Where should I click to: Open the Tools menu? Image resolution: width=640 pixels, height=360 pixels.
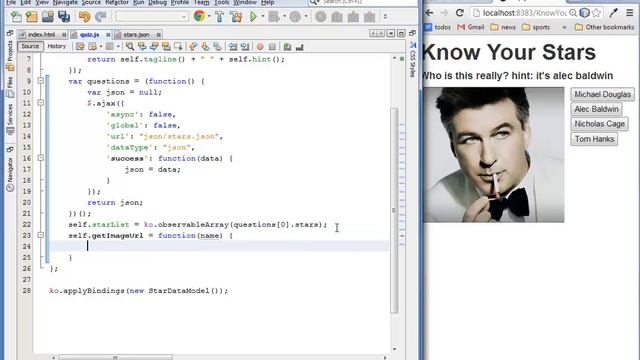(222, 2)
